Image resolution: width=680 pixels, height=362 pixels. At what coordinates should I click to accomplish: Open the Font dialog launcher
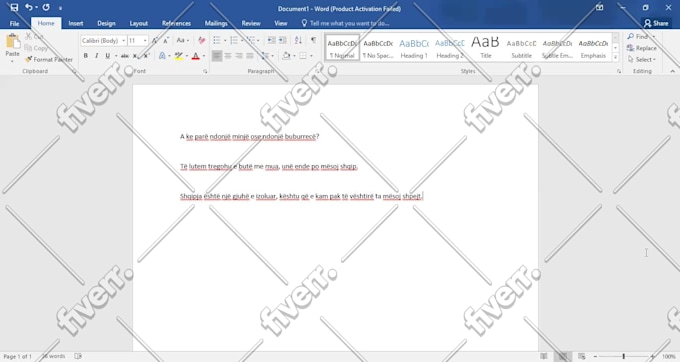(205, 72)
